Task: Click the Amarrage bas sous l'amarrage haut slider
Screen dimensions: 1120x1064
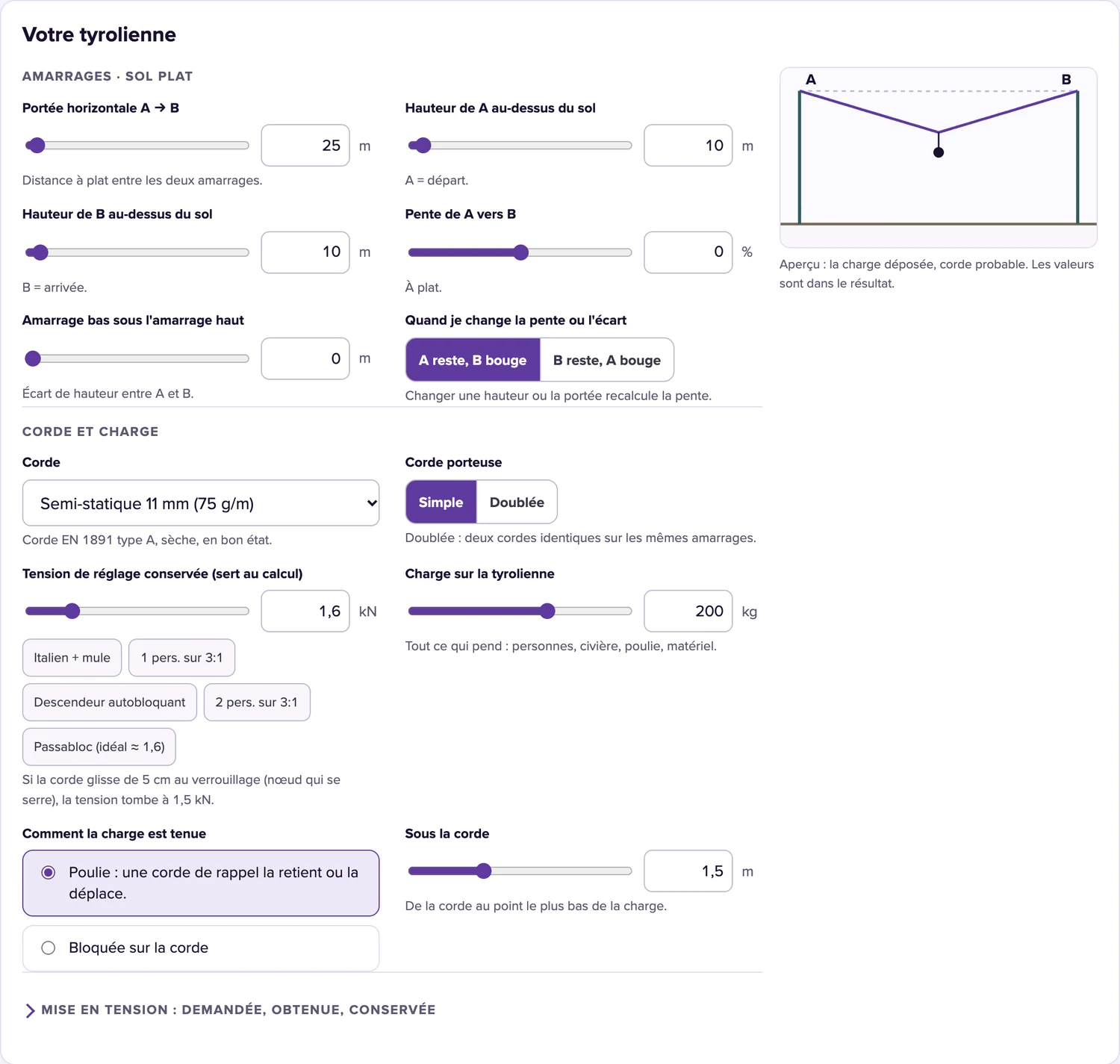Action: [137, 358]
